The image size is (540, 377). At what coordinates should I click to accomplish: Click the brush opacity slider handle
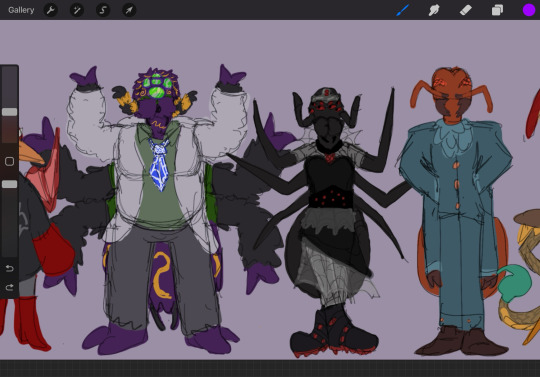pos(9,184)
